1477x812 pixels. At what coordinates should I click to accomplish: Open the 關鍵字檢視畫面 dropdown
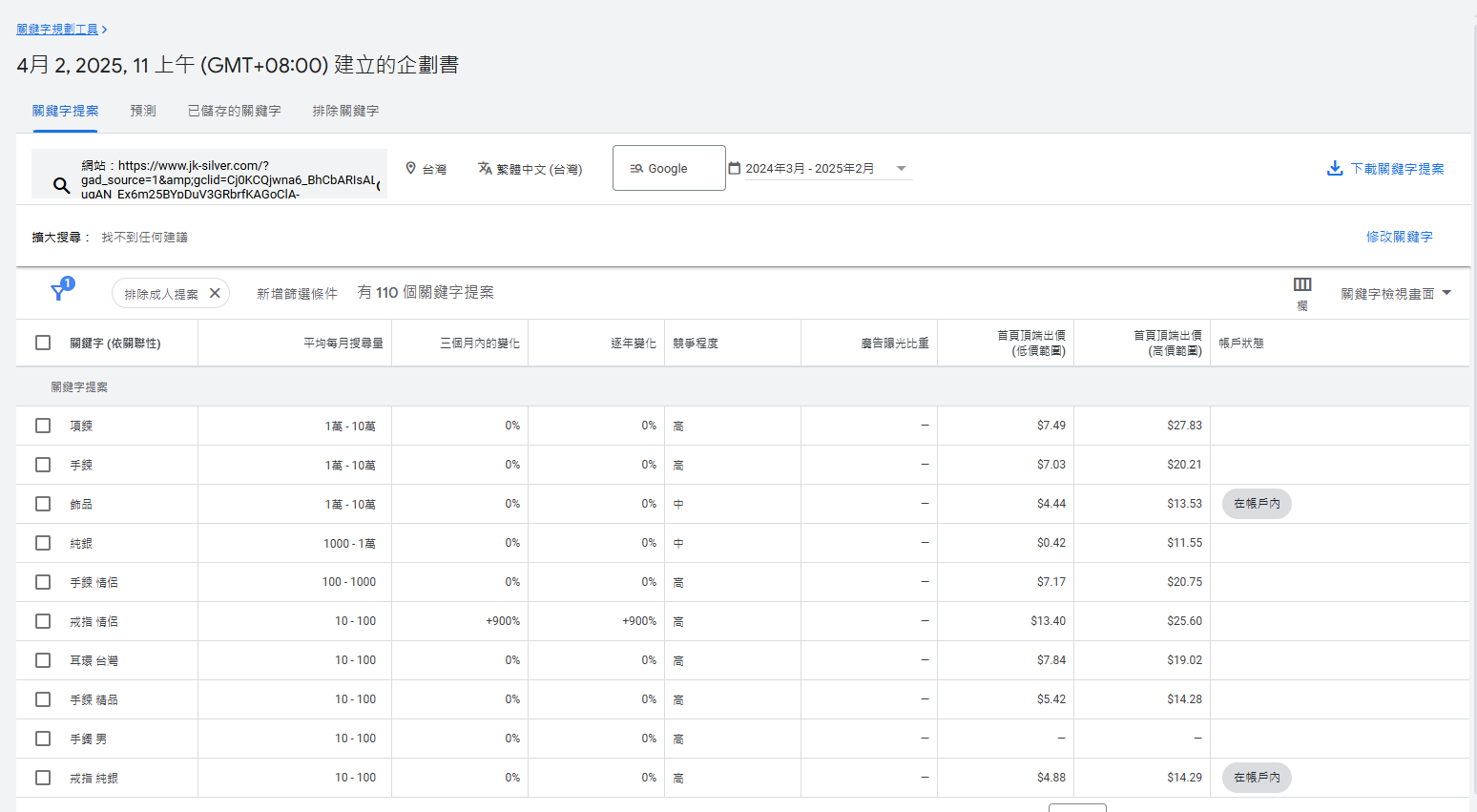(1395, 294)
